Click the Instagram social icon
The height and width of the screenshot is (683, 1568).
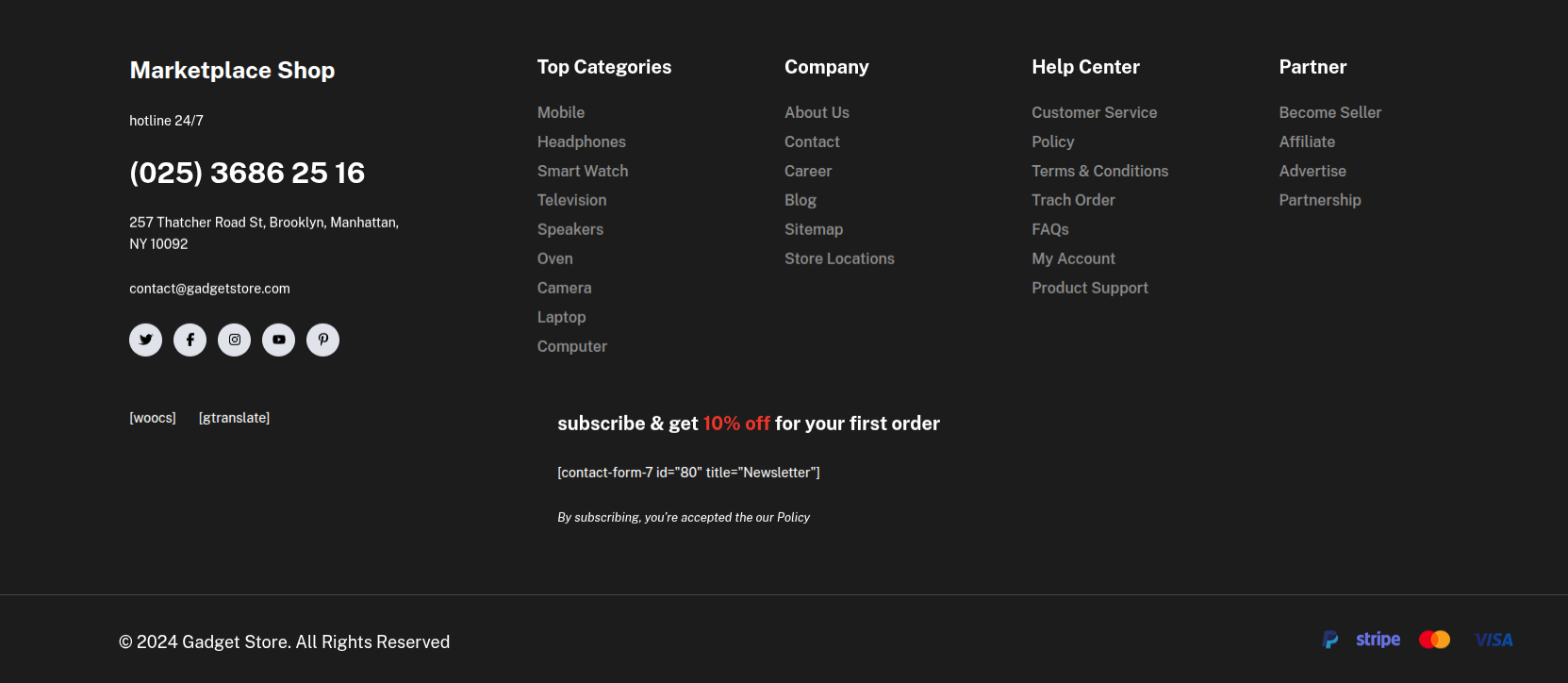(x=234, y=340)
